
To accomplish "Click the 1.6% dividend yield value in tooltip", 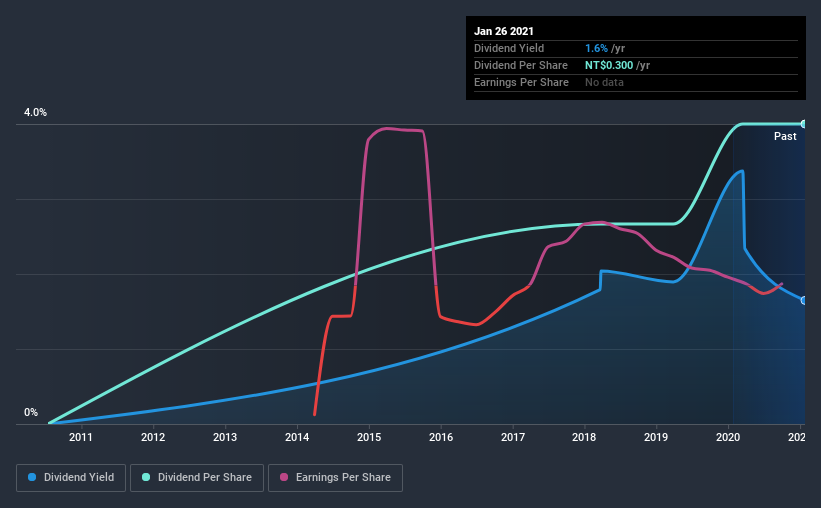I will click(596, 48).
